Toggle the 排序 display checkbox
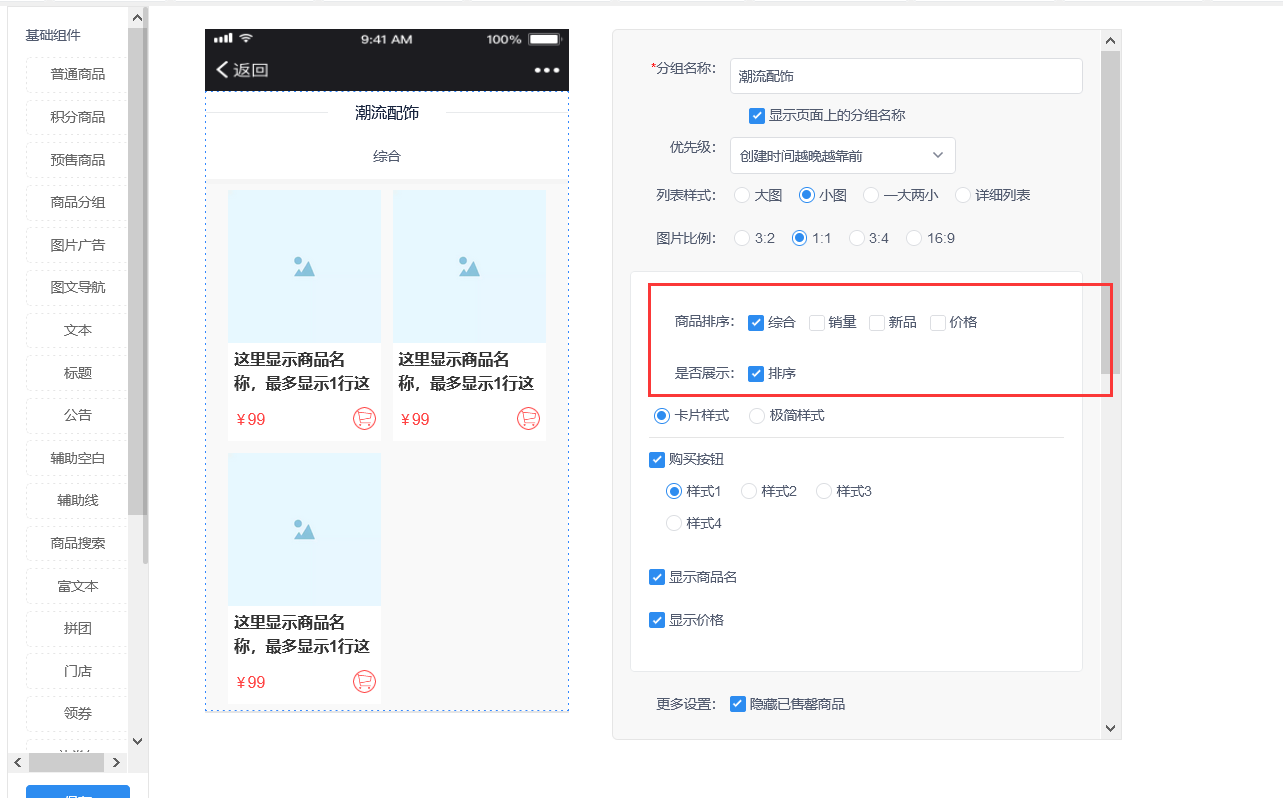Screen dimensions: 1283x798 coord(756,373)
